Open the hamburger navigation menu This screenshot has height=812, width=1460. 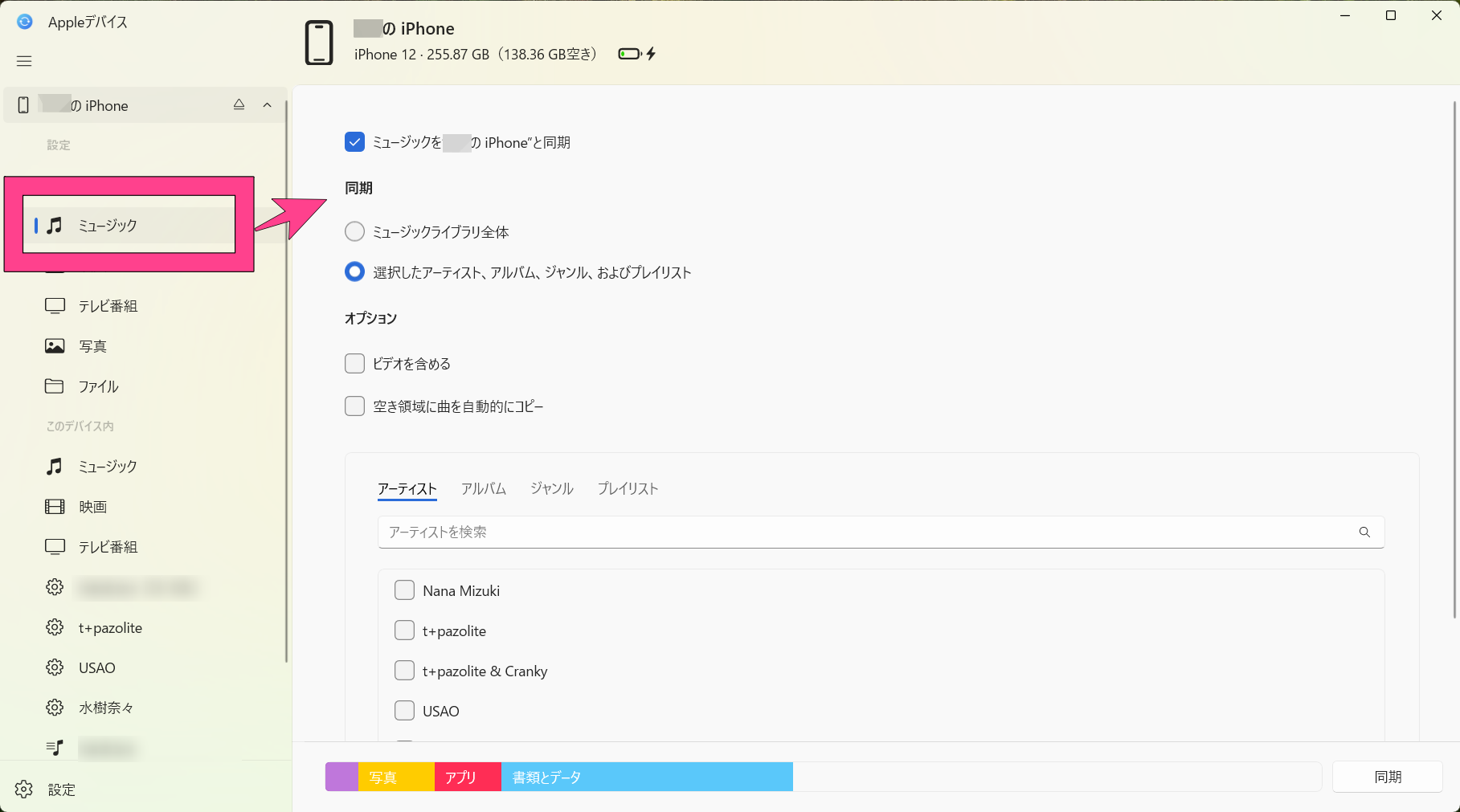[x=24, y=61]
